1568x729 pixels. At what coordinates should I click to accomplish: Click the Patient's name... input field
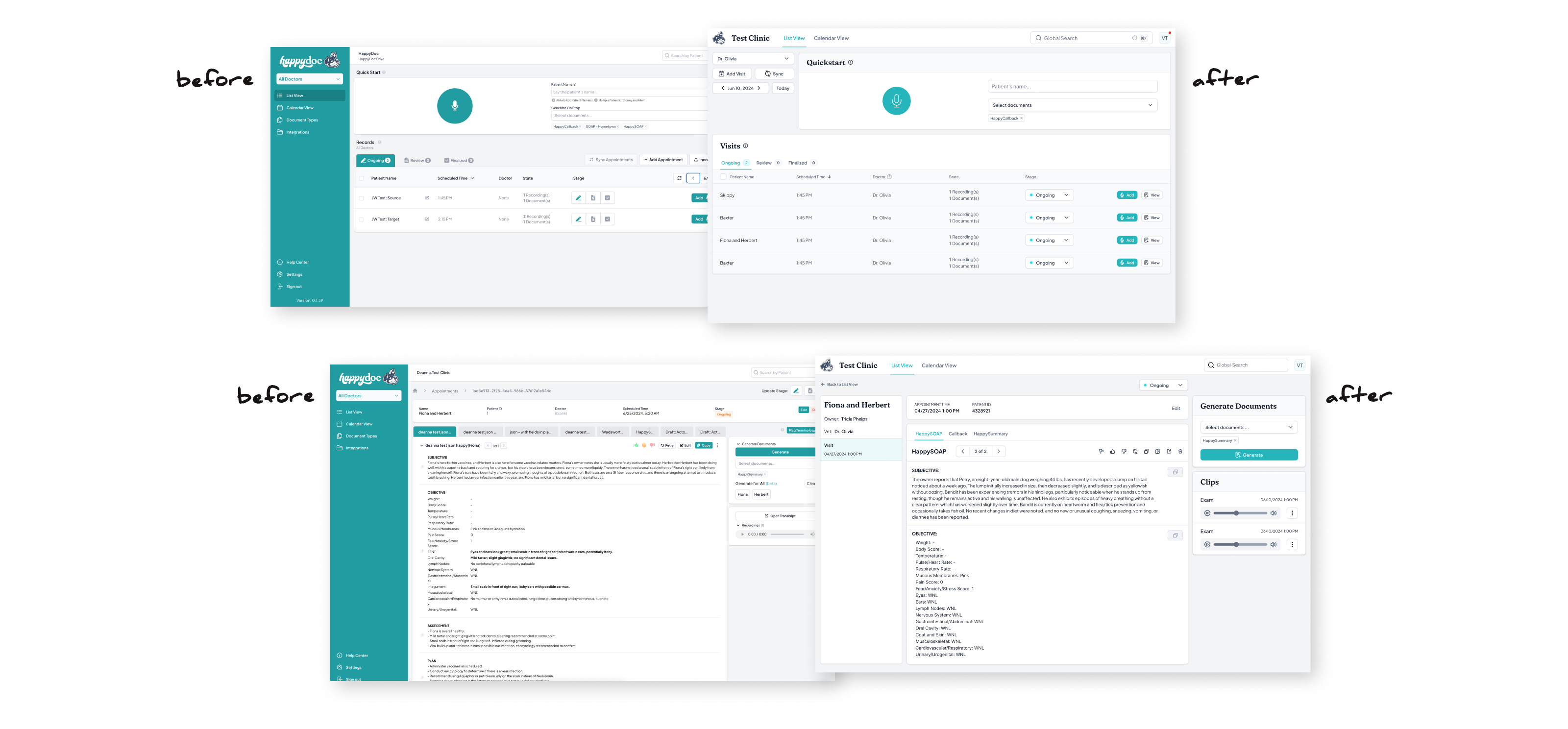(x=1072, y=86)
